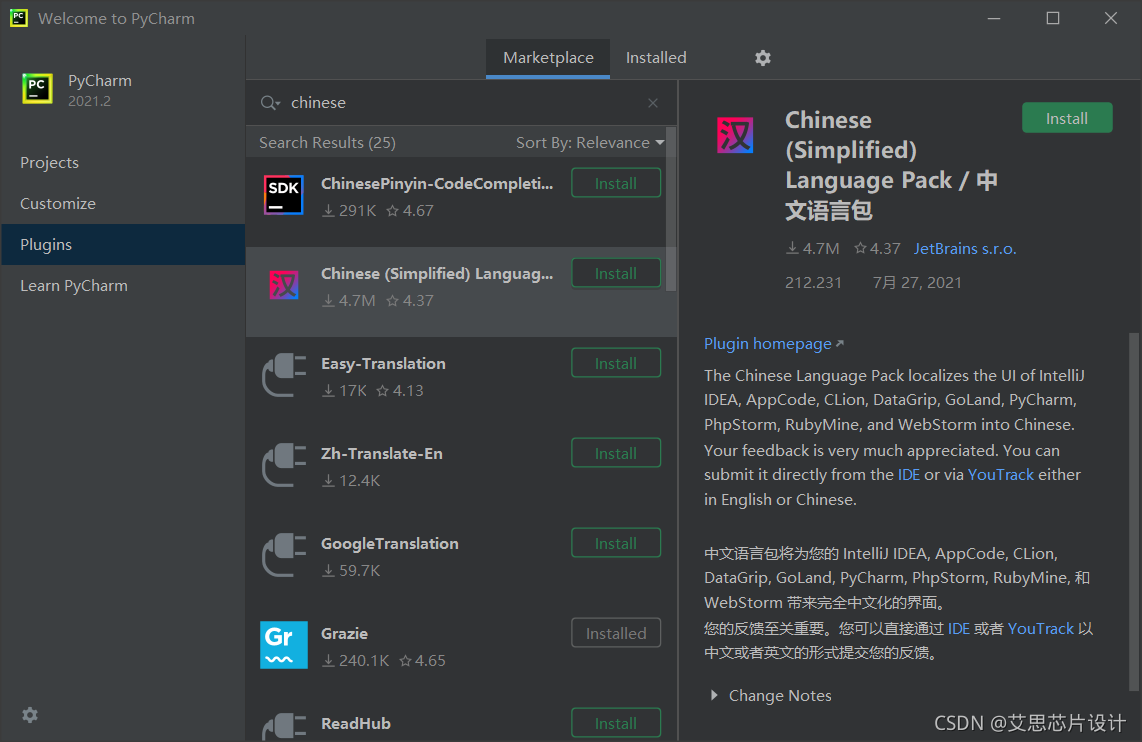The image size is (1142, 742).
Task: Click the search magnifier history icon
Action: pyautogui.click(x=270, y=103)
